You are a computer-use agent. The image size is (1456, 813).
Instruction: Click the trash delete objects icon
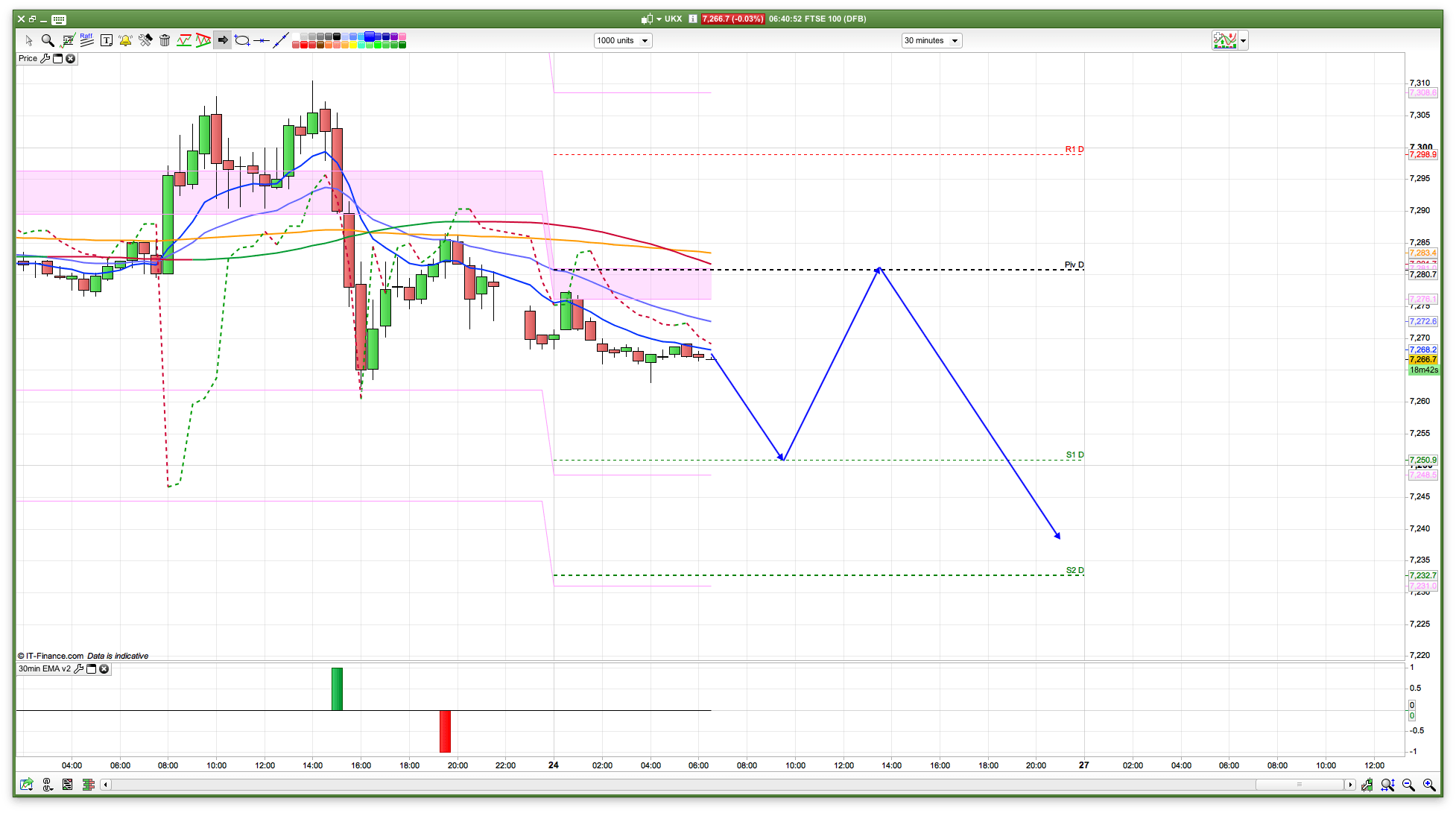(x=165, y=40)
